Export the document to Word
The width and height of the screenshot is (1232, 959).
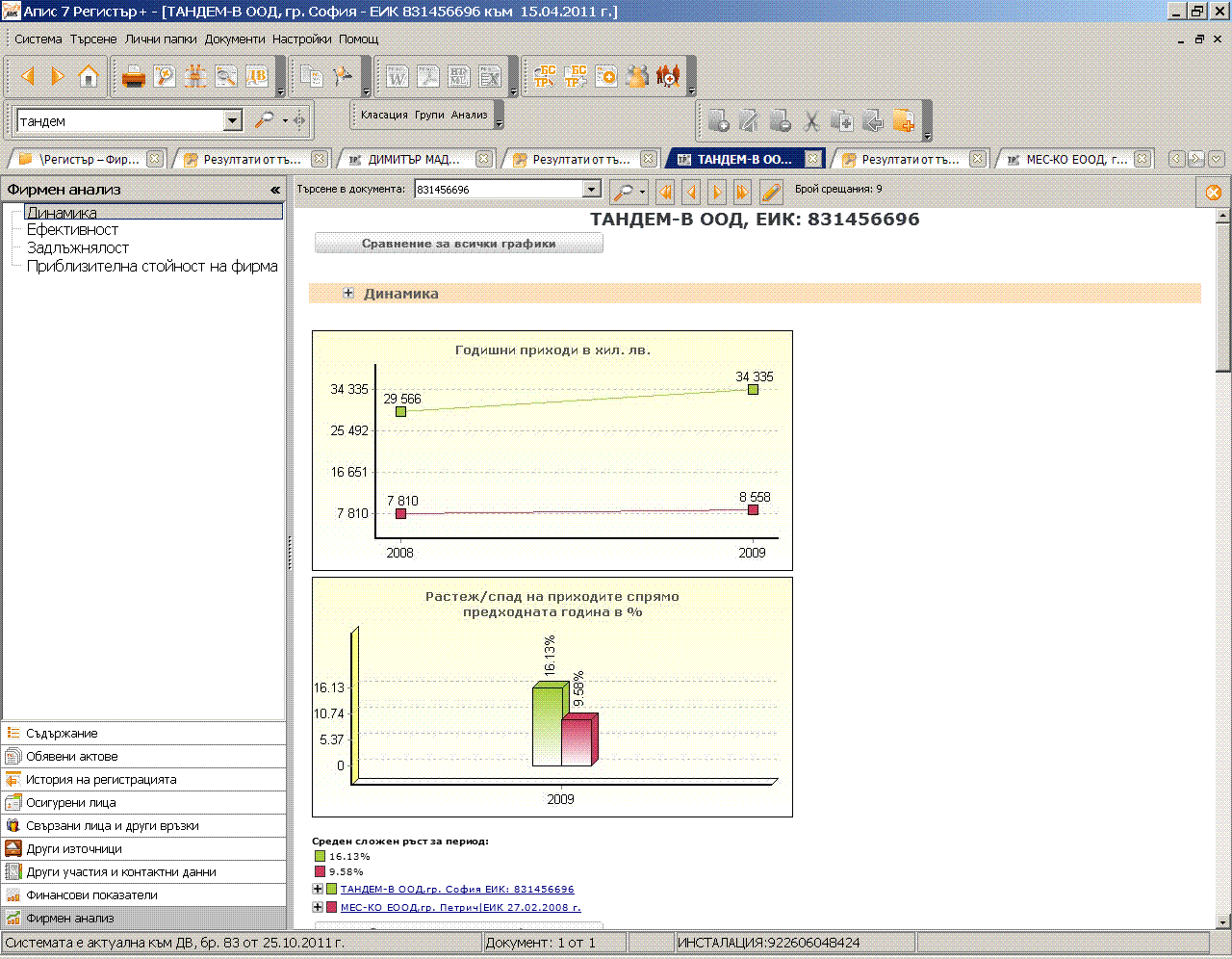[398, 76]
